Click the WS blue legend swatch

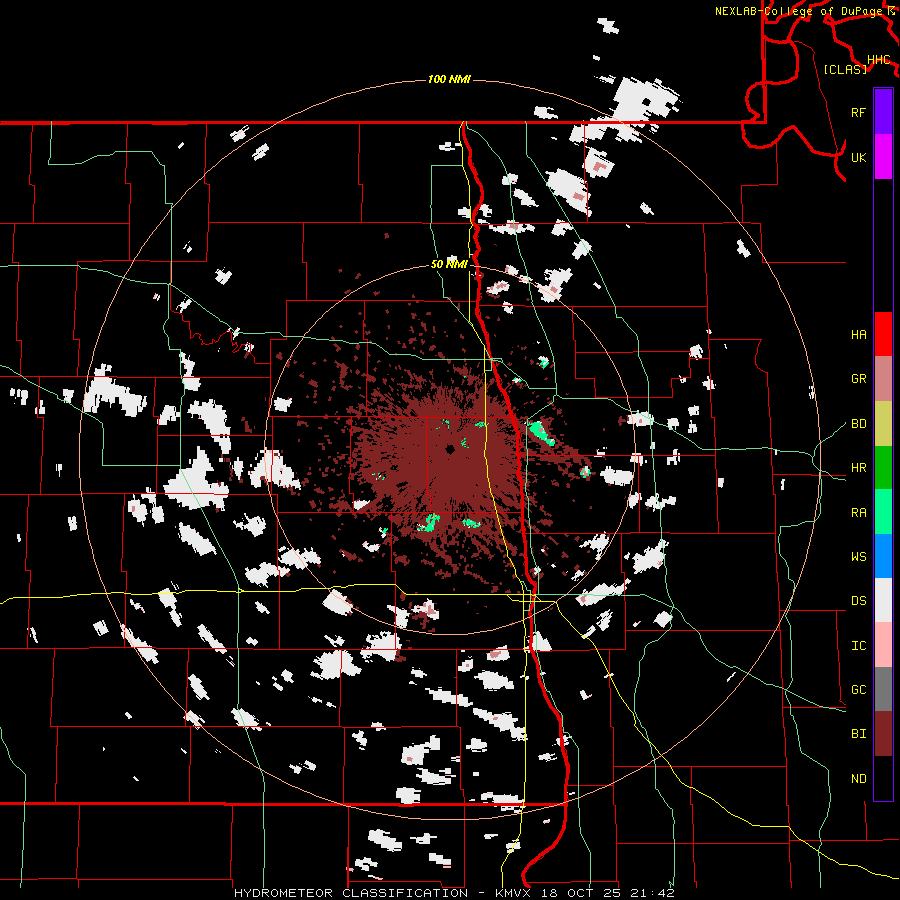pos(883,556)
